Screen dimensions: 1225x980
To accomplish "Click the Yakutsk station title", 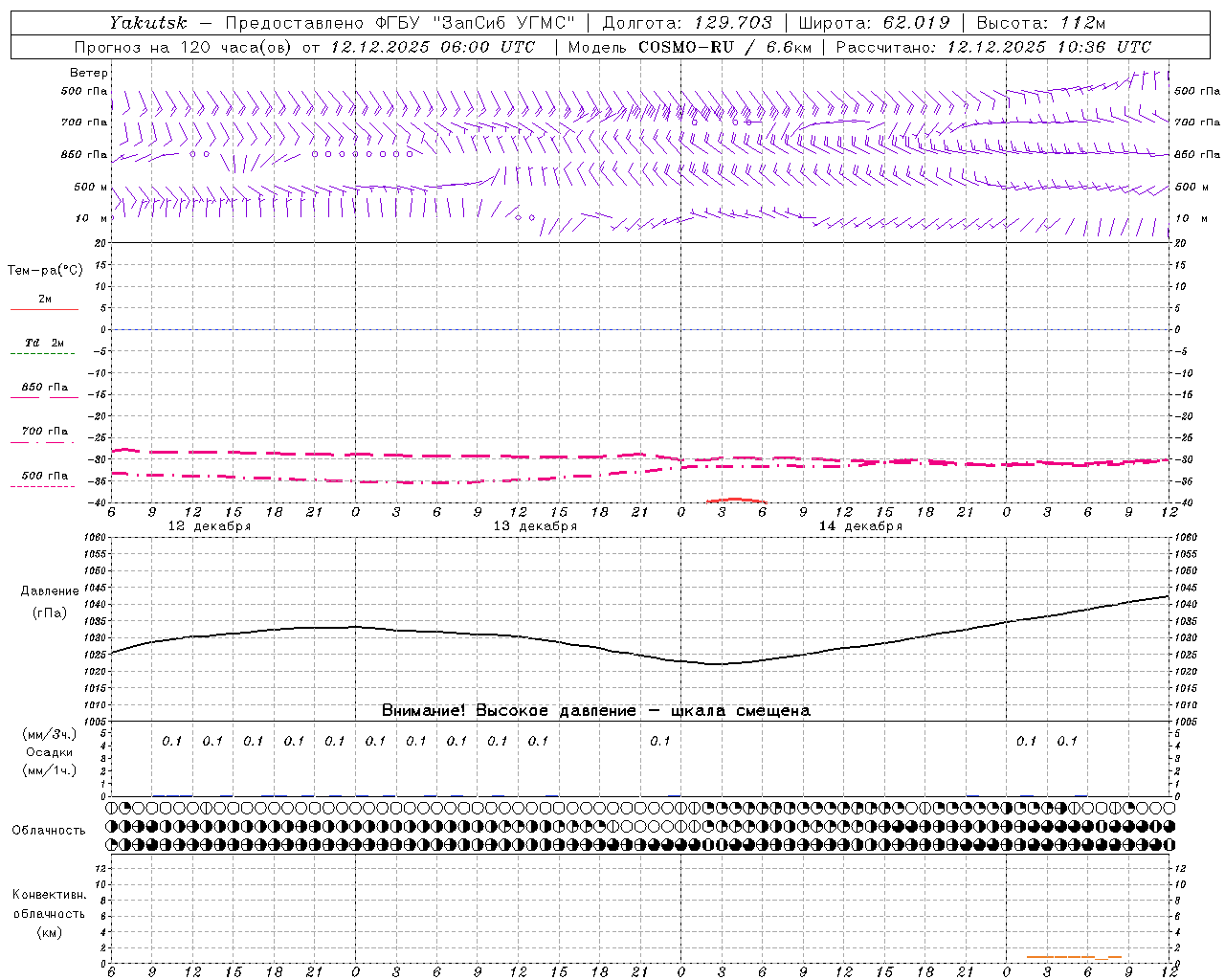I will (148, 23).
